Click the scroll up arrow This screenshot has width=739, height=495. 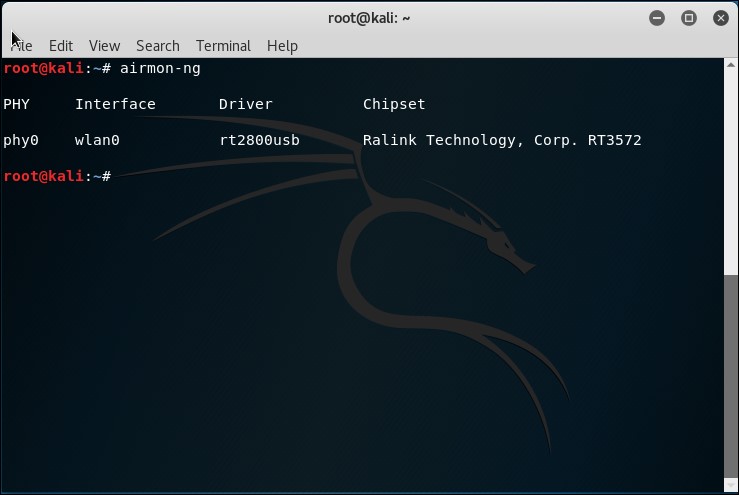coord(731,65)
